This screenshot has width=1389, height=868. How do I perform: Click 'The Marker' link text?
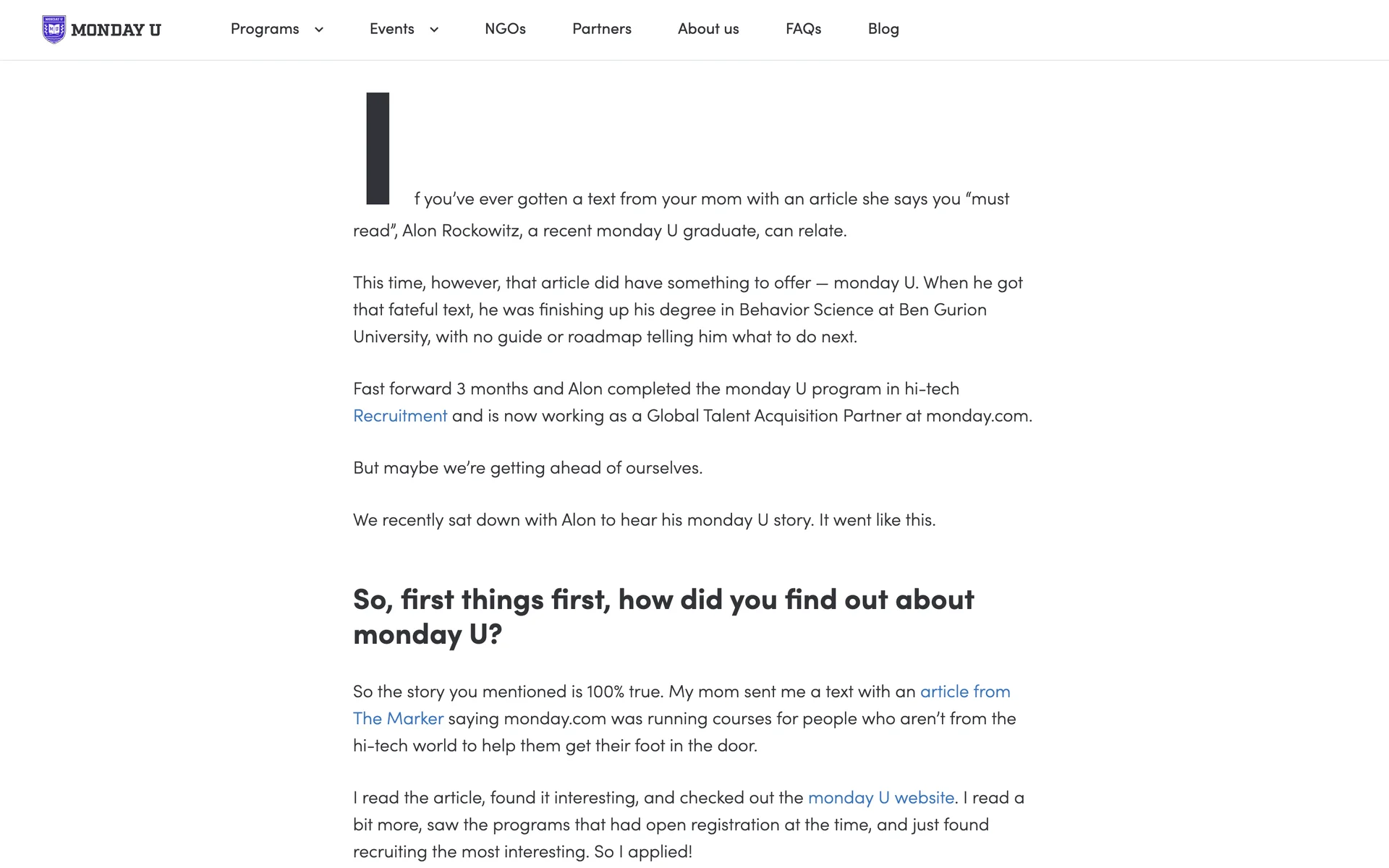coord(398,719)
